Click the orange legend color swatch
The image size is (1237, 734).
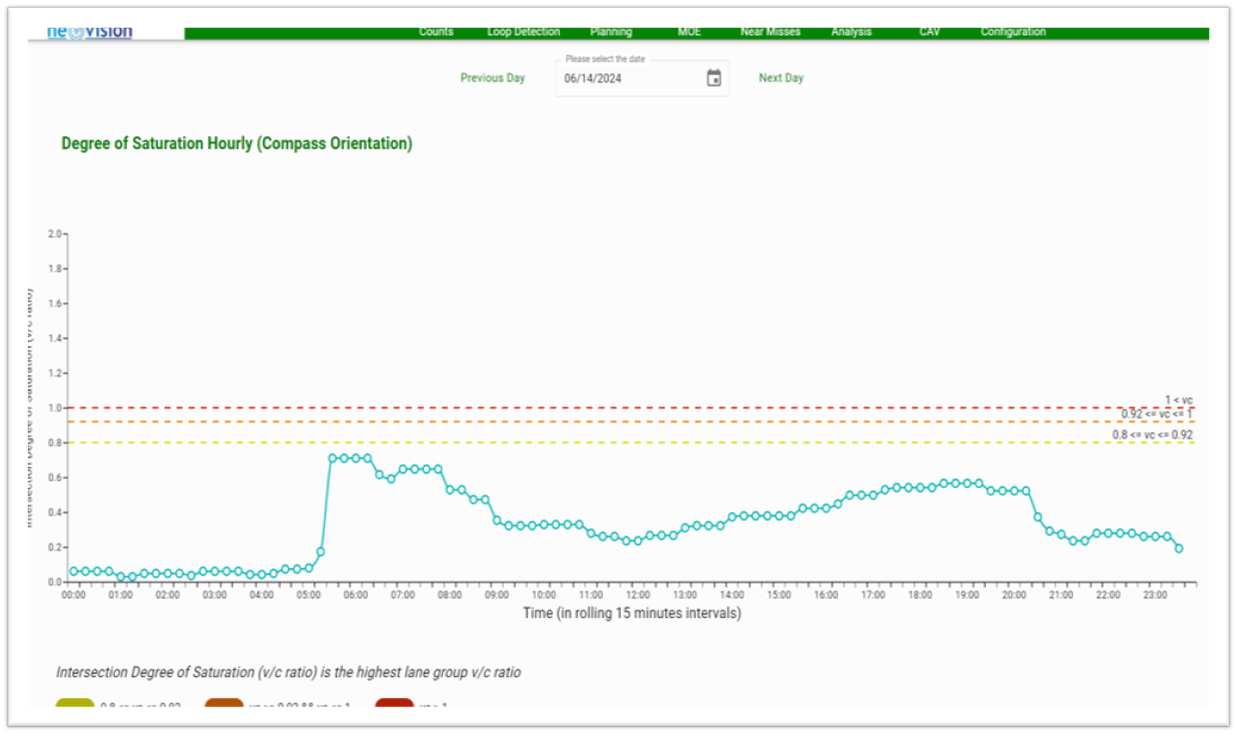click(x=224, y=703)
